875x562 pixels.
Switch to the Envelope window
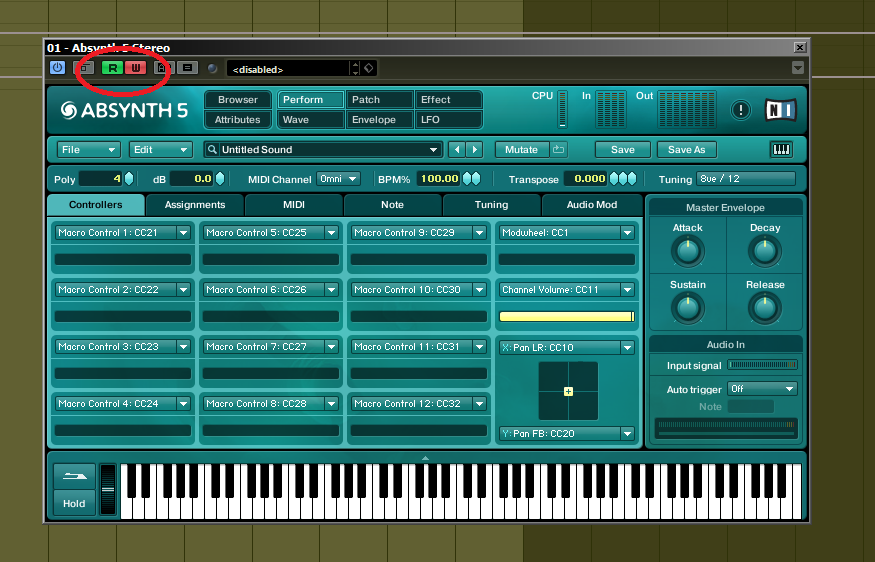(379, 119)
